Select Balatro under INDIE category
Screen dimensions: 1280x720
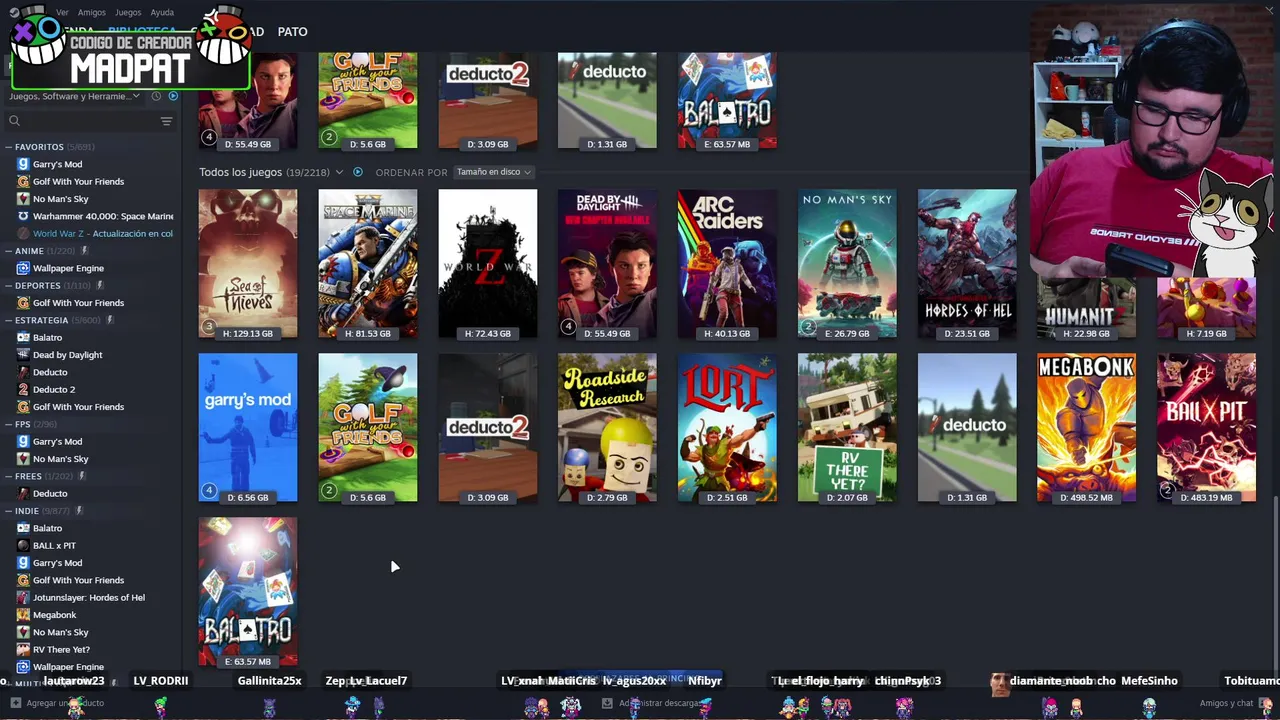pos(47,528)
